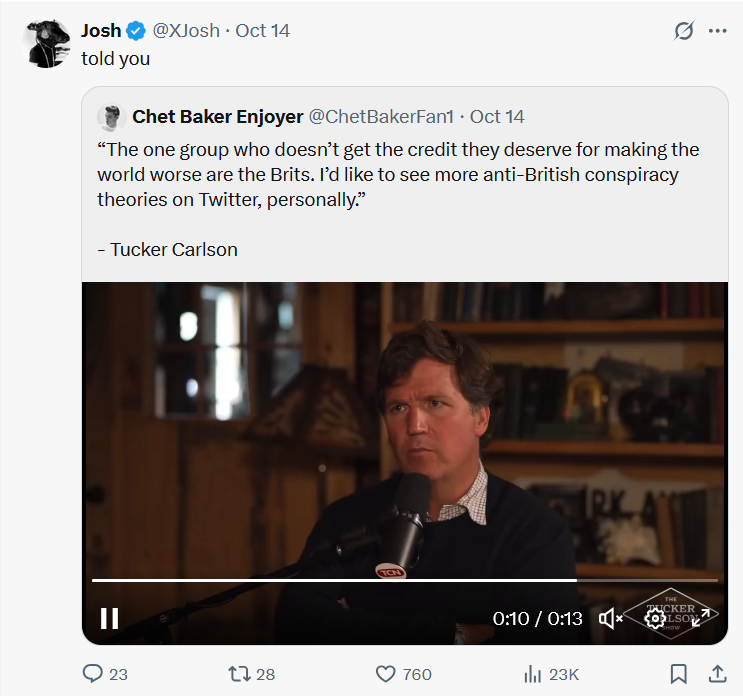This screenshot has width=743, height=696.
Task: Open Chet Baker Enjoyer's avatar
Action: [x=109, y=117]
